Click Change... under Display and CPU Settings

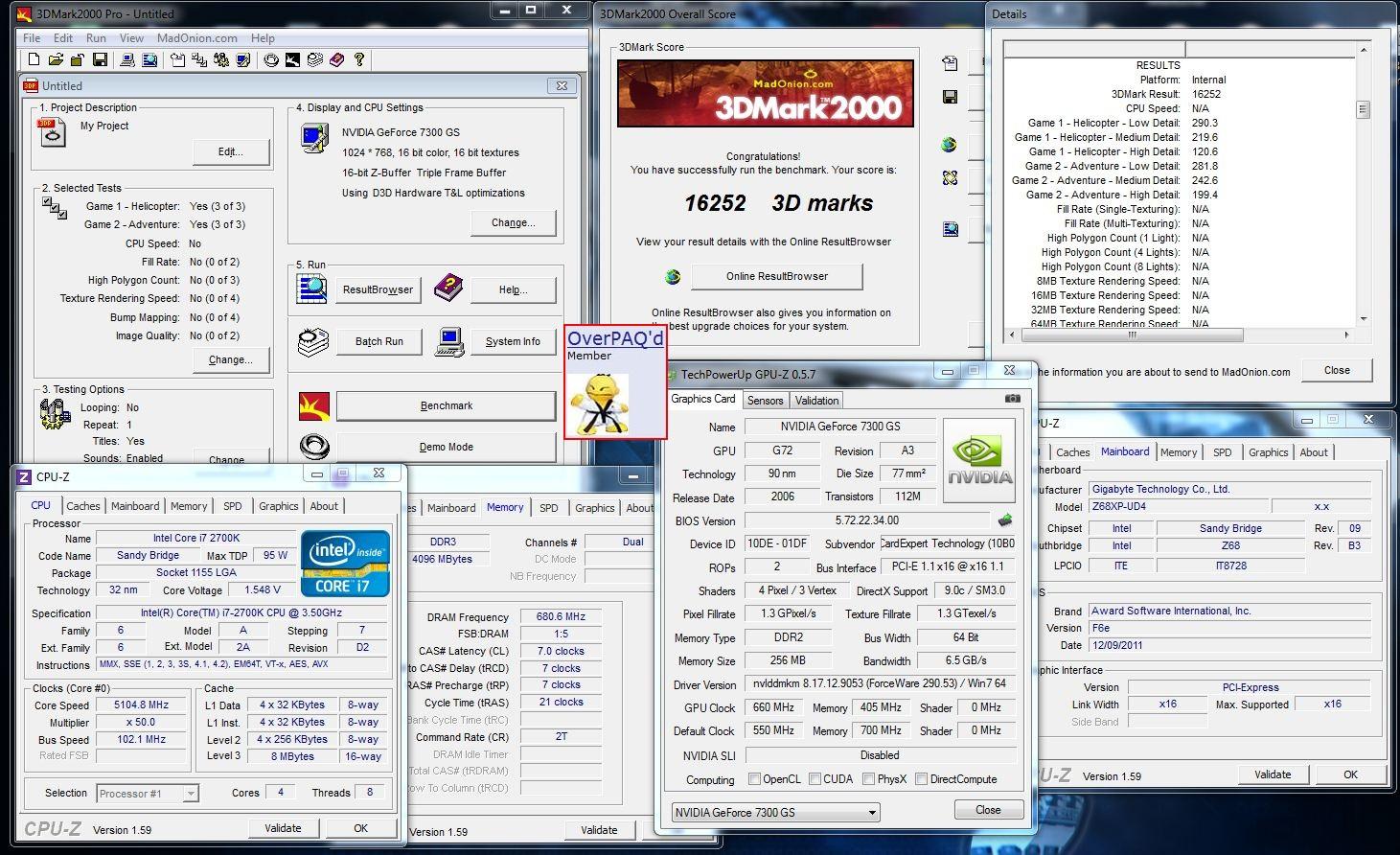click(513, 222)
